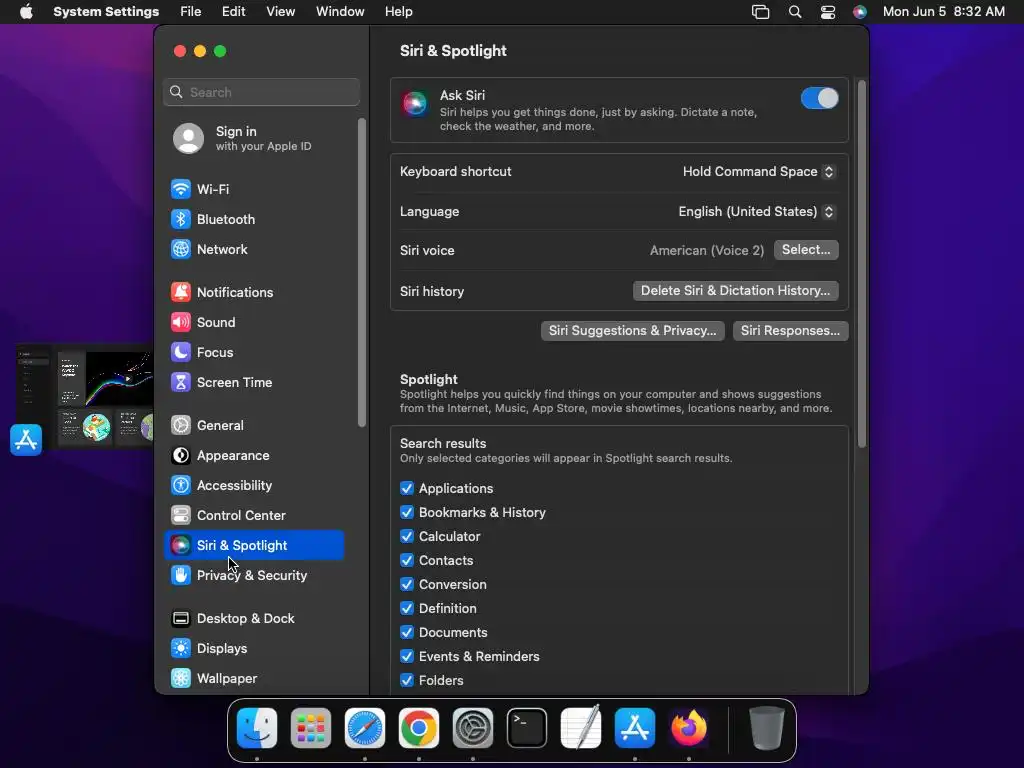Open Terminal from the Dock

[527, 728]
